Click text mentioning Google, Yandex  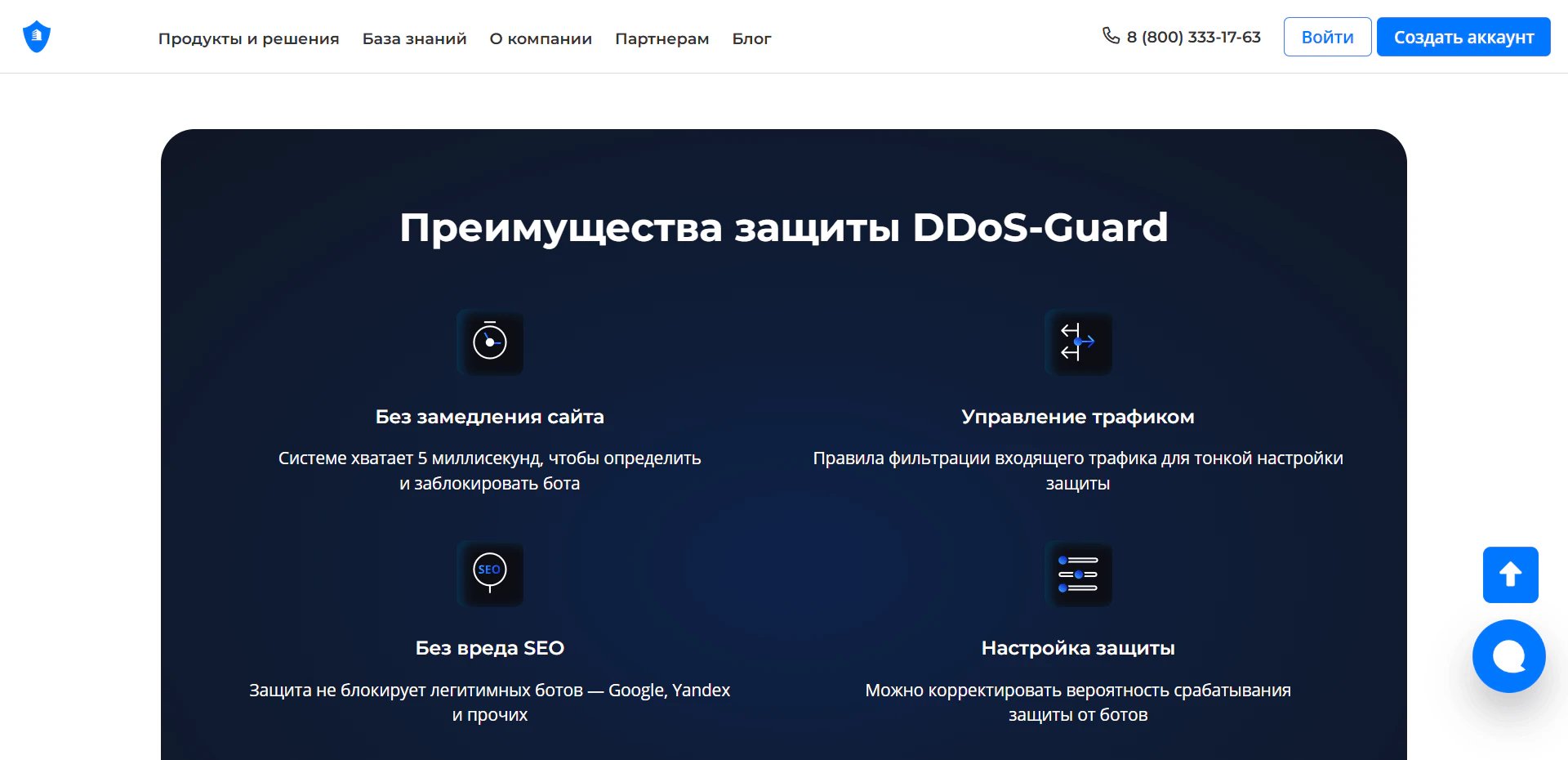pos(490,703)
